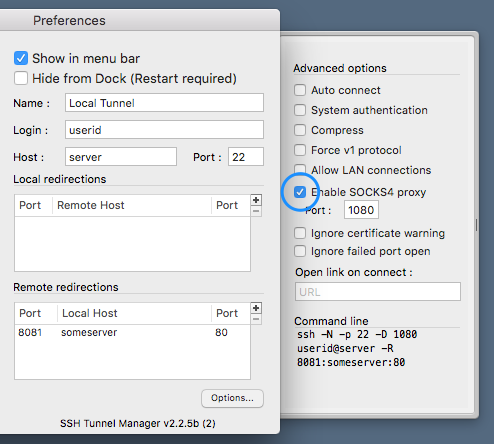The width and height of the screenshot is (494, 444).
Task: Click SSH Tunnel Manager version label
Action: point(138,423)
